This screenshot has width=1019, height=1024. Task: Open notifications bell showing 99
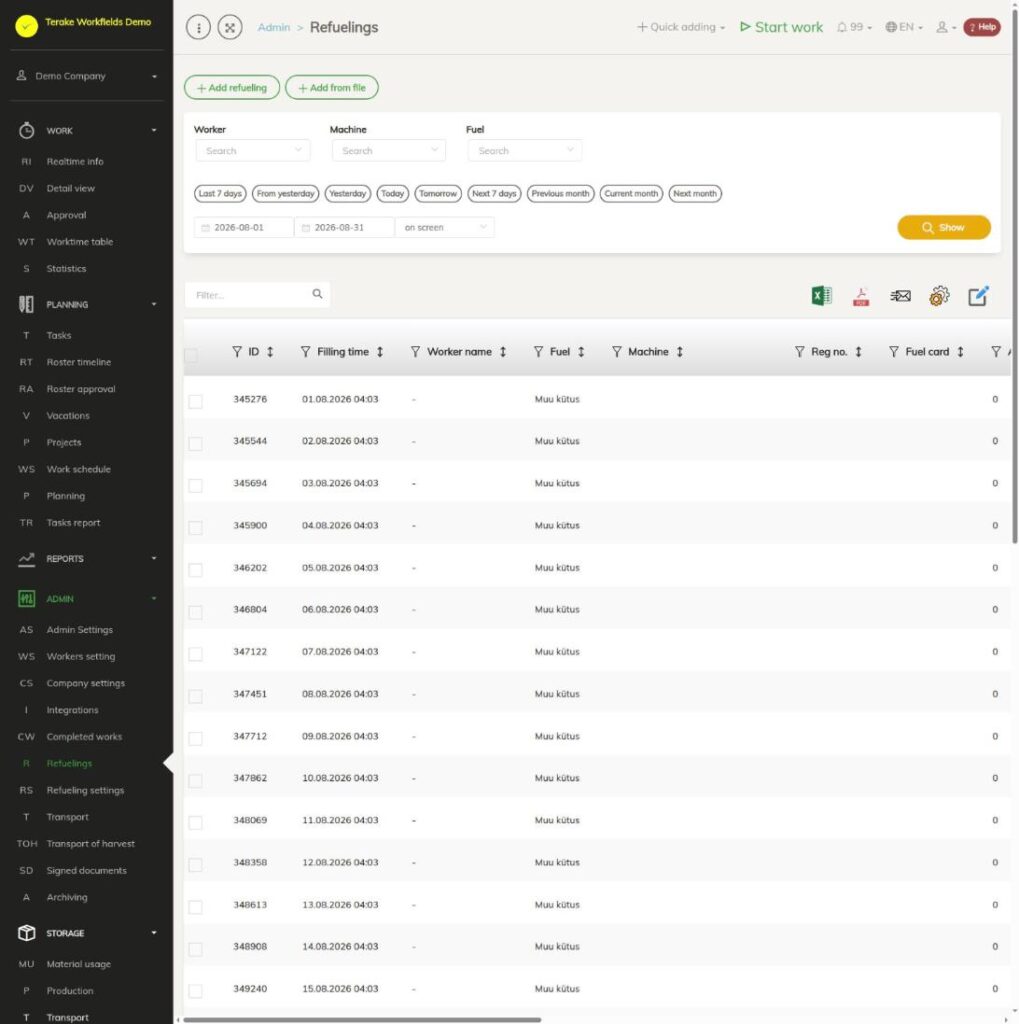pyautogui.click(x=854, y=27)
